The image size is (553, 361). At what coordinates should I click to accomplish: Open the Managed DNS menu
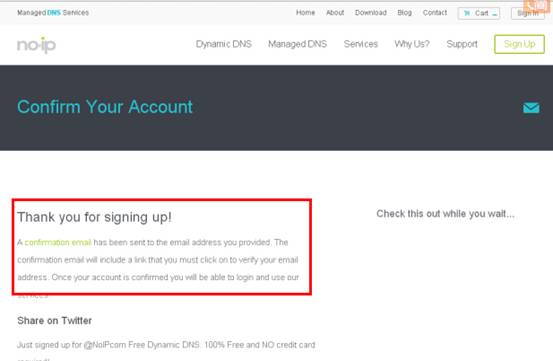coord(297,44)
